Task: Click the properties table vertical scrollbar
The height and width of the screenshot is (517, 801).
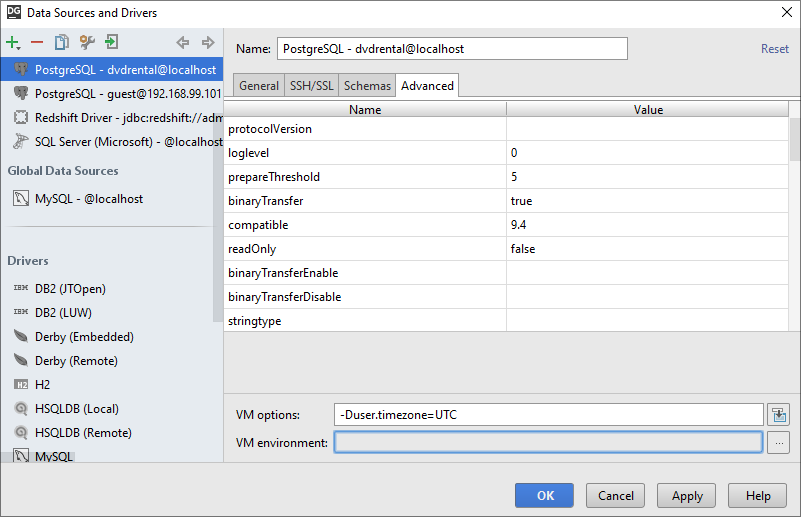Action: pyautogui.click(x=795, y=139)
